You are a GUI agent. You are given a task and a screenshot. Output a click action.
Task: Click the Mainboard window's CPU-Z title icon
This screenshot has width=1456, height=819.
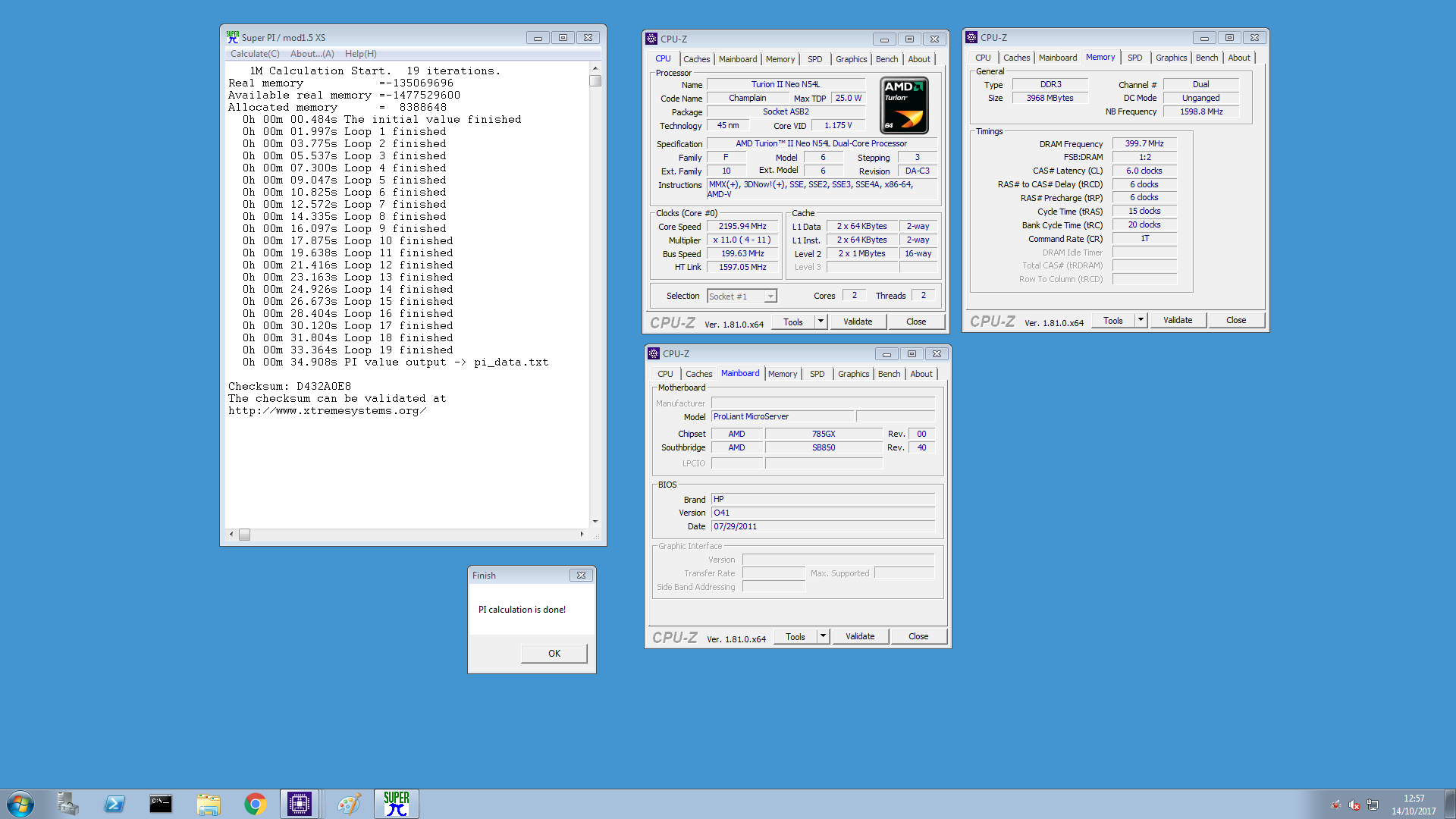[654, 353]
